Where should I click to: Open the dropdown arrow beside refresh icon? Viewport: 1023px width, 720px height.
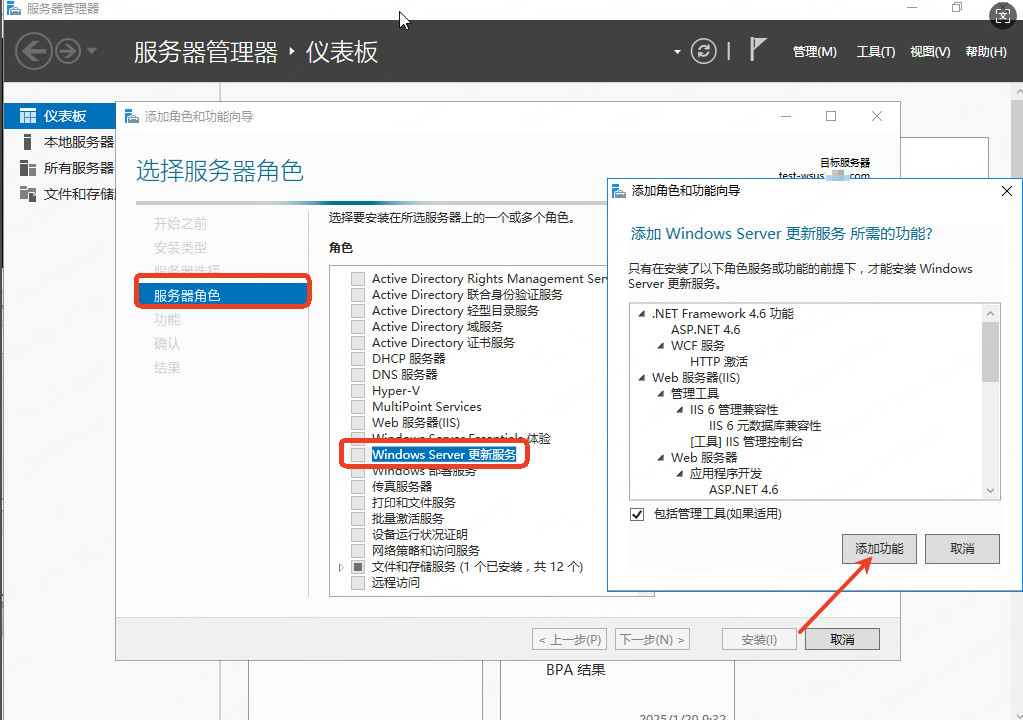(677, 52)
